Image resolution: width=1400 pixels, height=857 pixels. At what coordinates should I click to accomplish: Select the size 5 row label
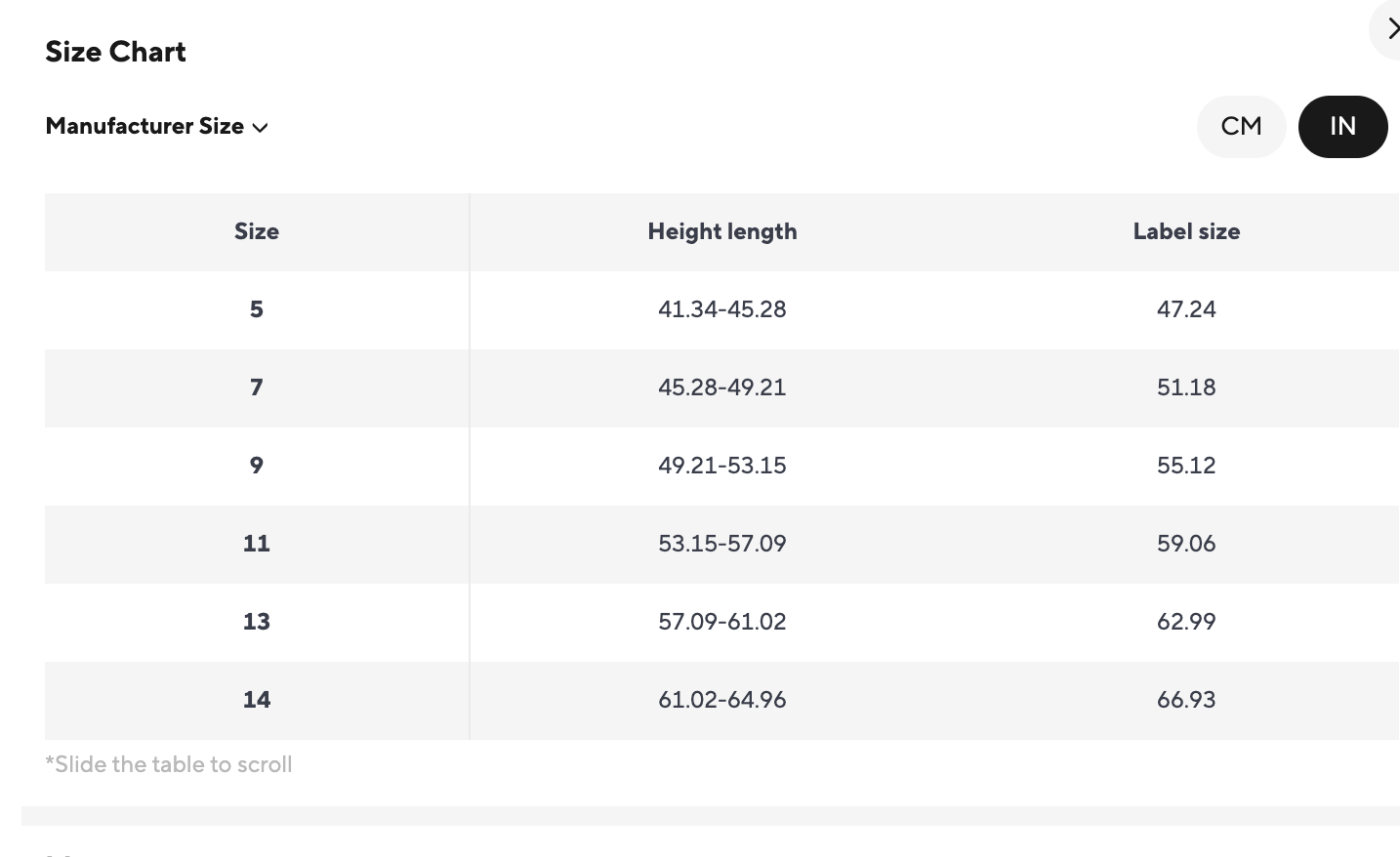pos(257,309)
